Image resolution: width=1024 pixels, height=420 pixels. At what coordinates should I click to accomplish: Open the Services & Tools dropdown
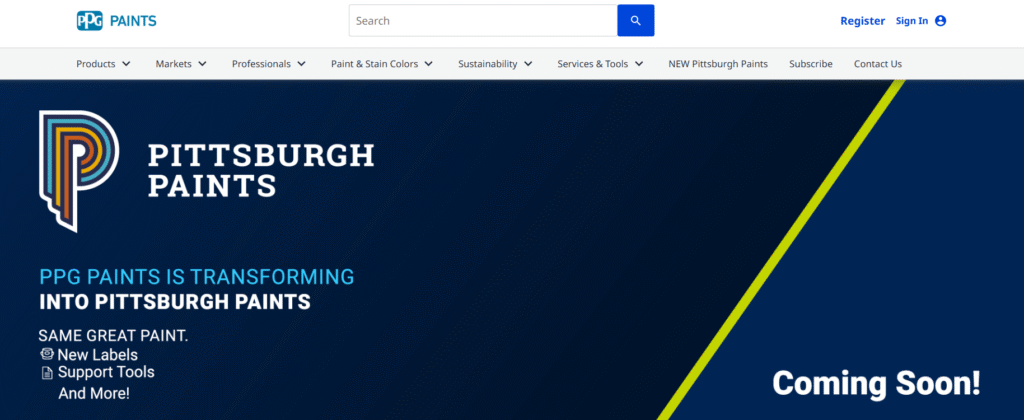point(601,64)
